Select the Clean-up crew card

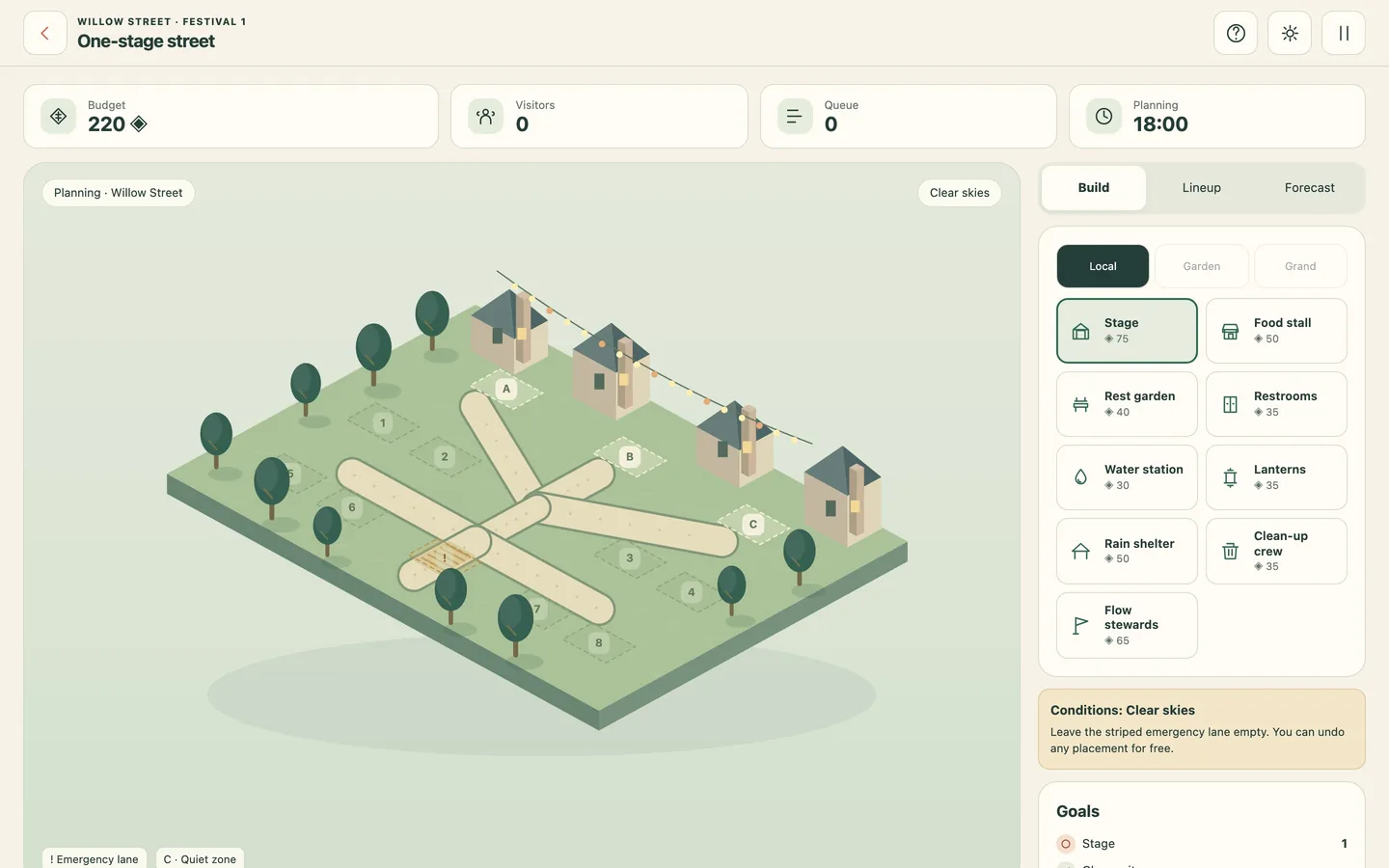(1276, 552)
